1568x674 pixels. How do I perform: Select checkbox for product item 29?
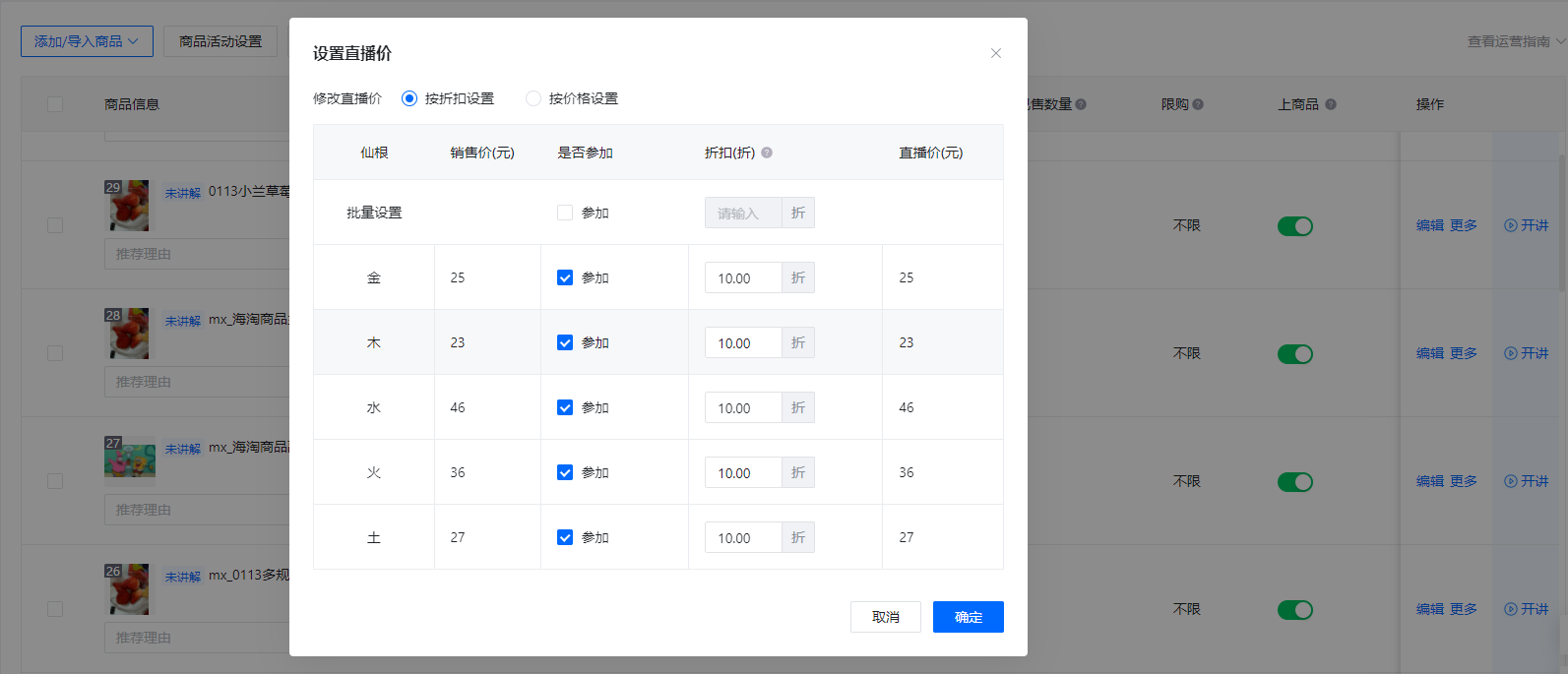pos(55,225)
